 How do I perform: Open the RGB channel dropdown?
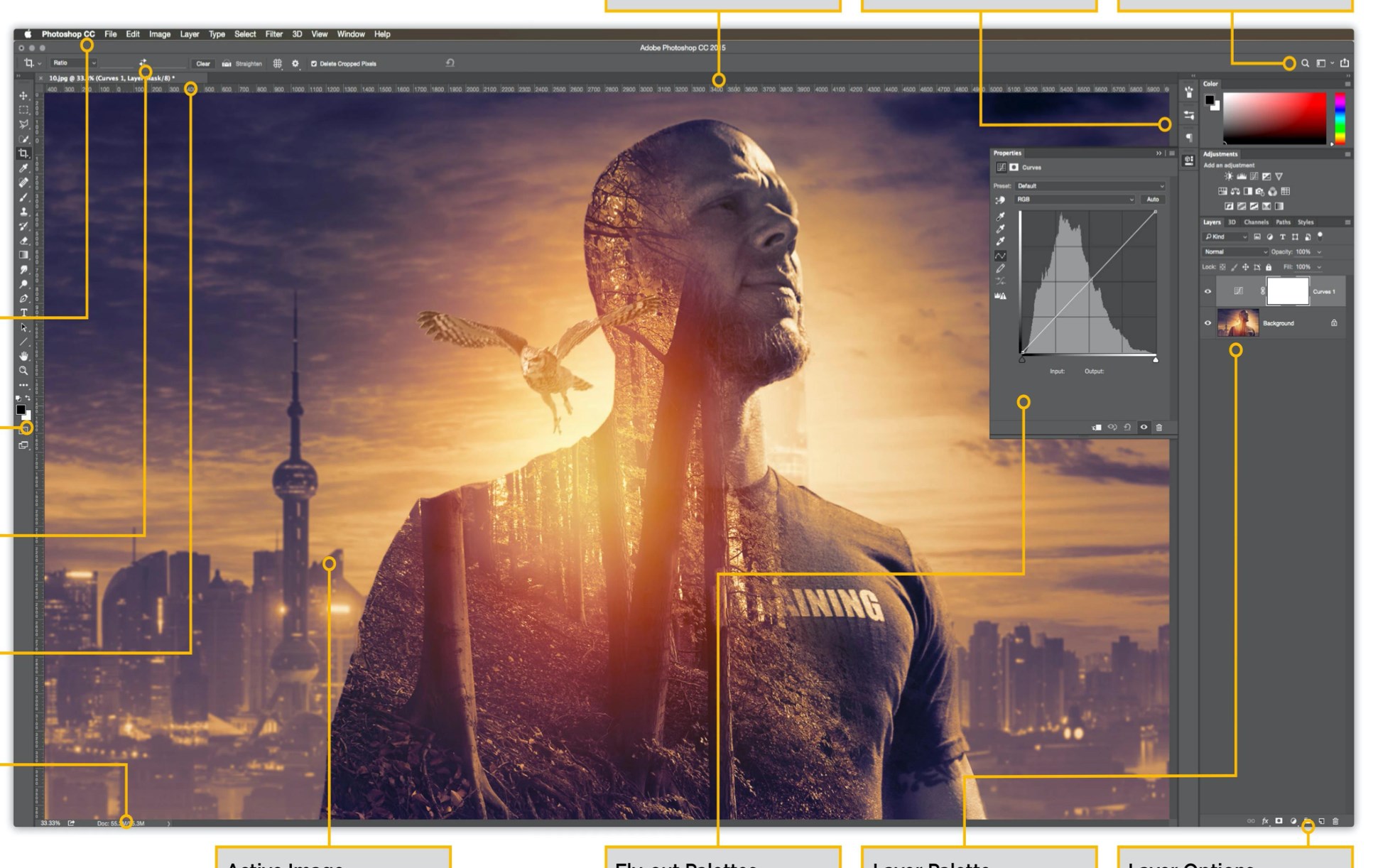click(1075, 200)
